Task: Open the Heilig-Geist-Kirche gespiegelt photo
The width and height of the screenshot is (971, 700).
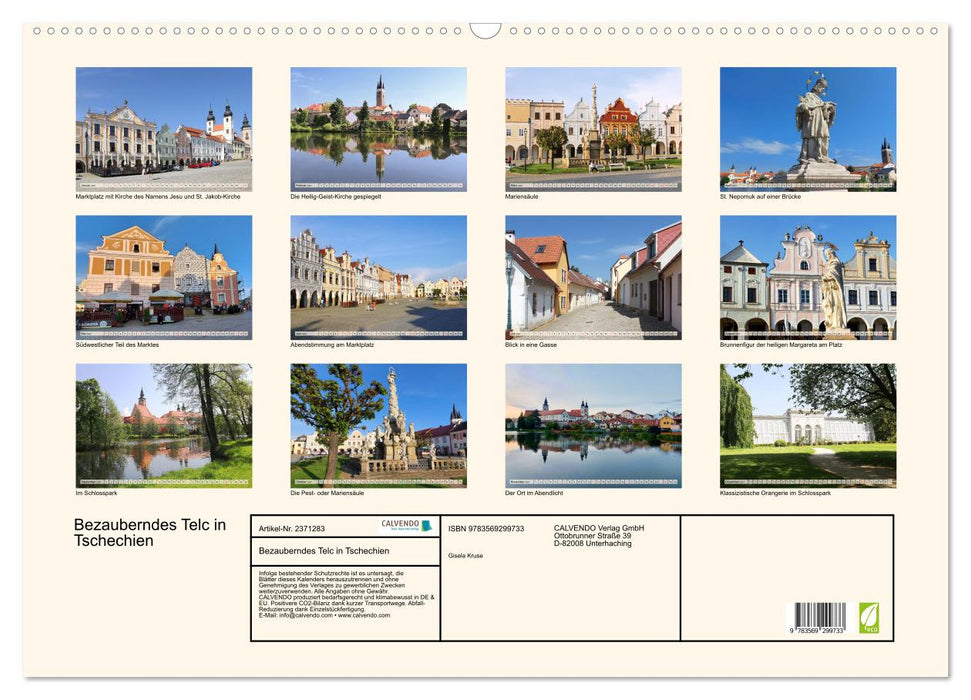Action: (x=378, y=129)
